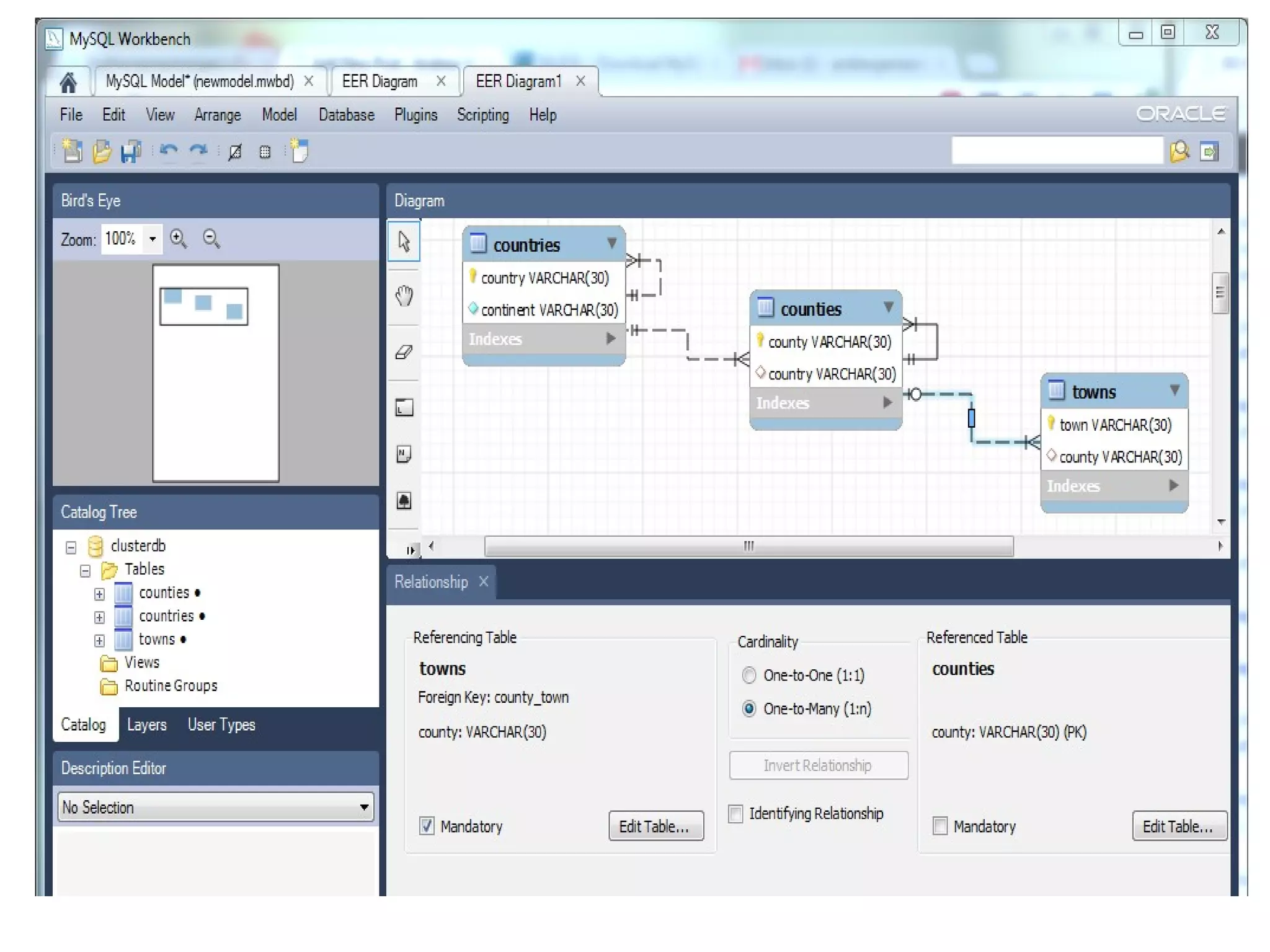
Task: Select the hand pan tool
Action: click(404, 296)
